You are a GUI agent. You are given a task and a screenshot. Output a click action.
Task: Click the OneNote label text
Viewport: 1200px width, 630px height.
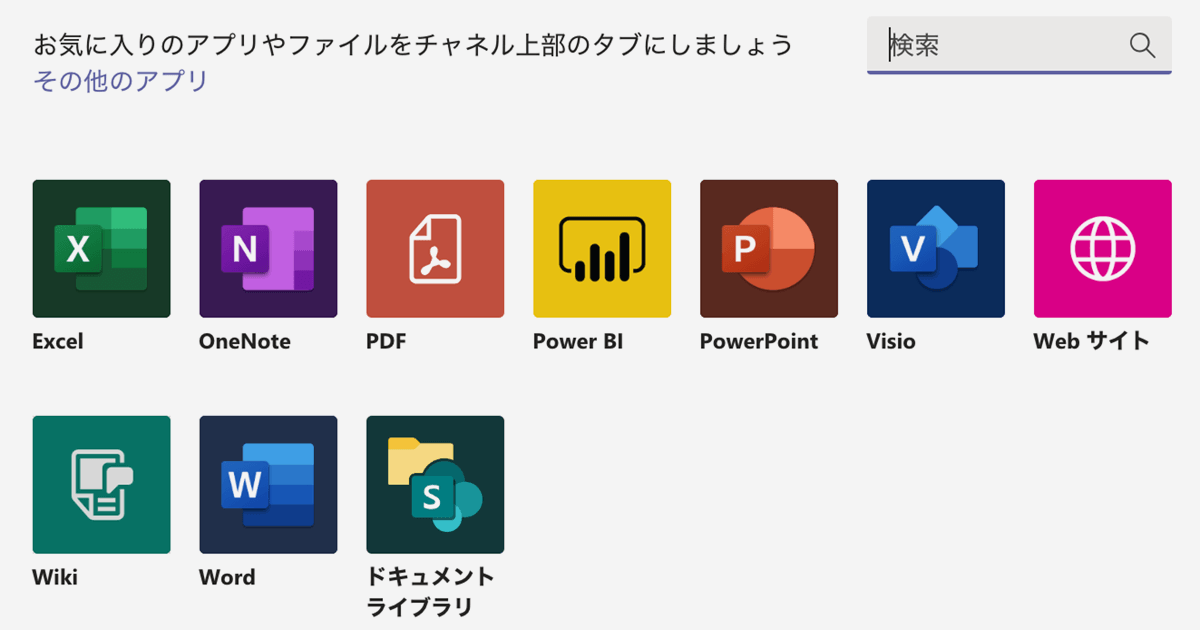click(245, 341)
